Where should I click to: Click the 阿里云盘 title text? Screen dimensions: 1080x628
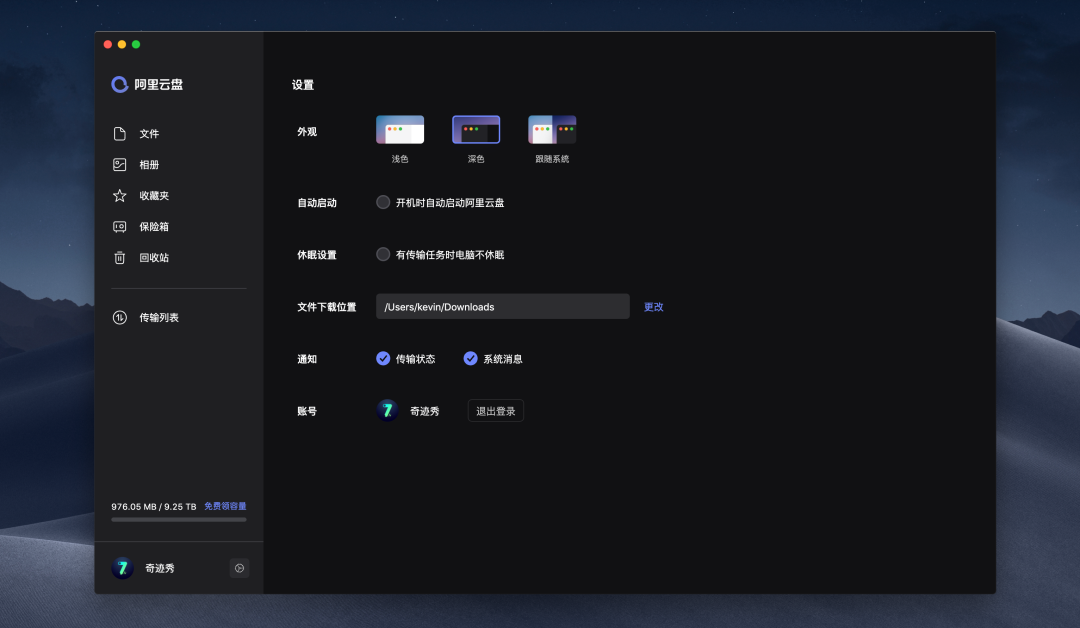[x=158, y=84]
